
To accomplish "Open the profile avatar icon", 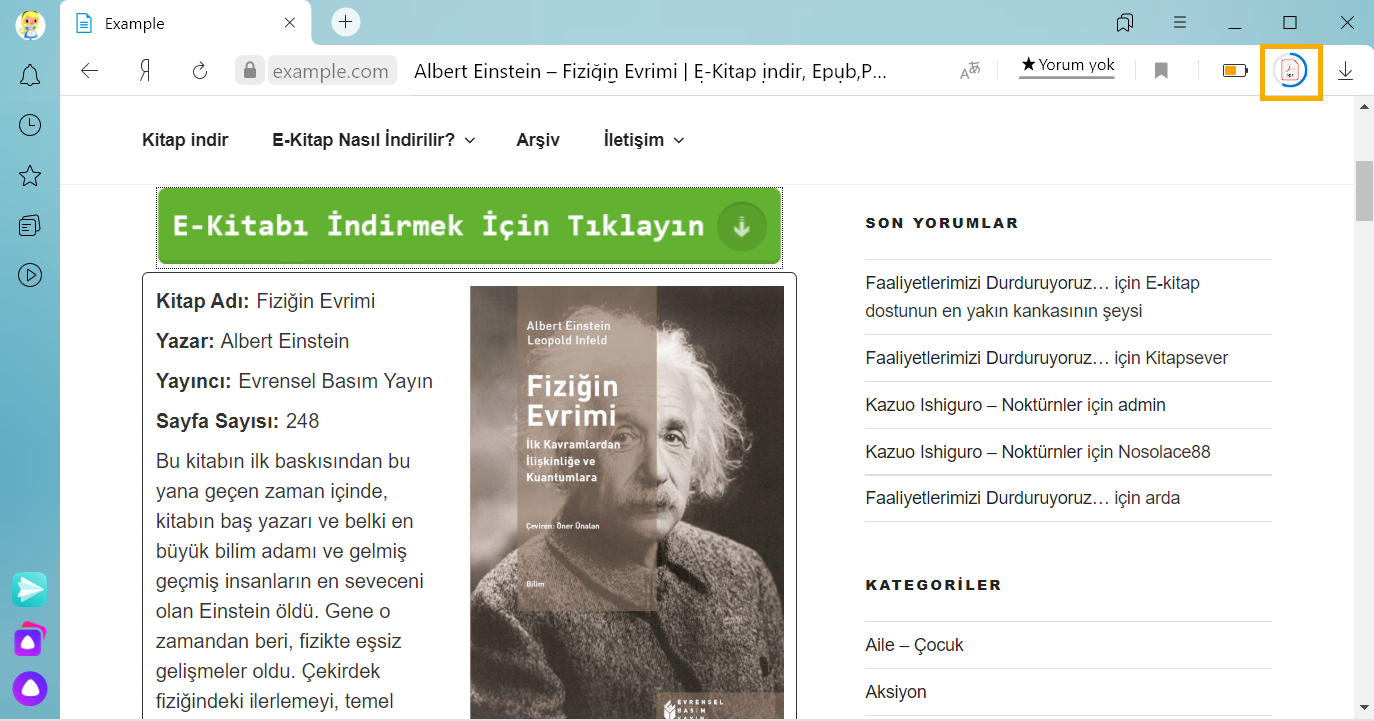I will (30, 24).
